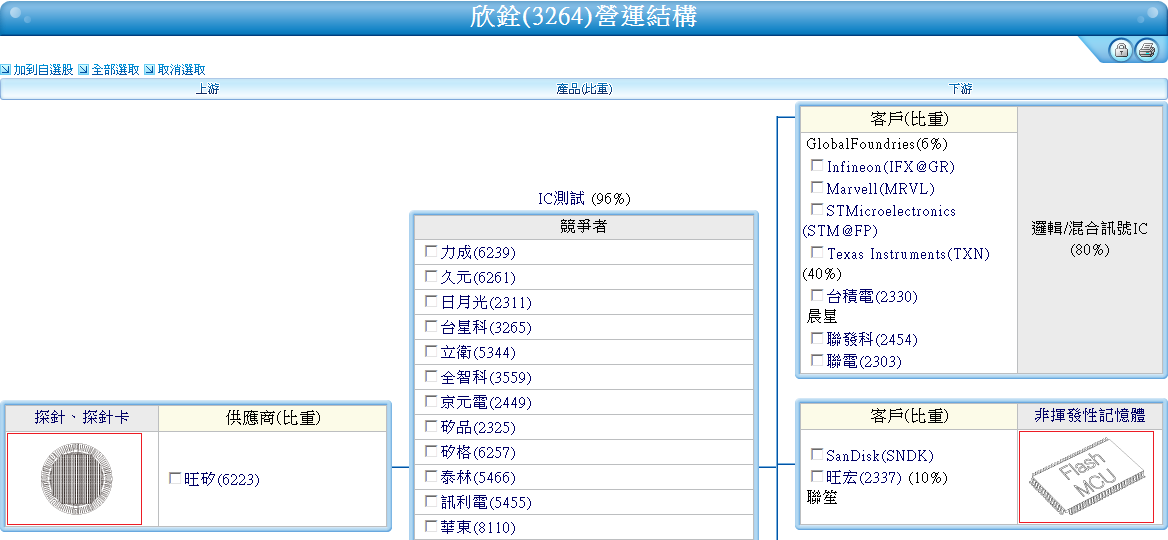Screen dimensions: 1168x540
Task: Click the 競爭者 table header
Action: click(x=584, y=227)
